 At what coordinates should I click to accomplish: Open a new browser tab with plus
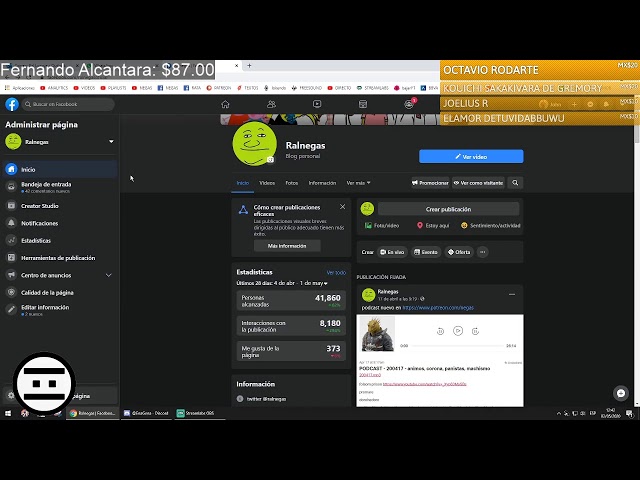click(x=249, y=65)
